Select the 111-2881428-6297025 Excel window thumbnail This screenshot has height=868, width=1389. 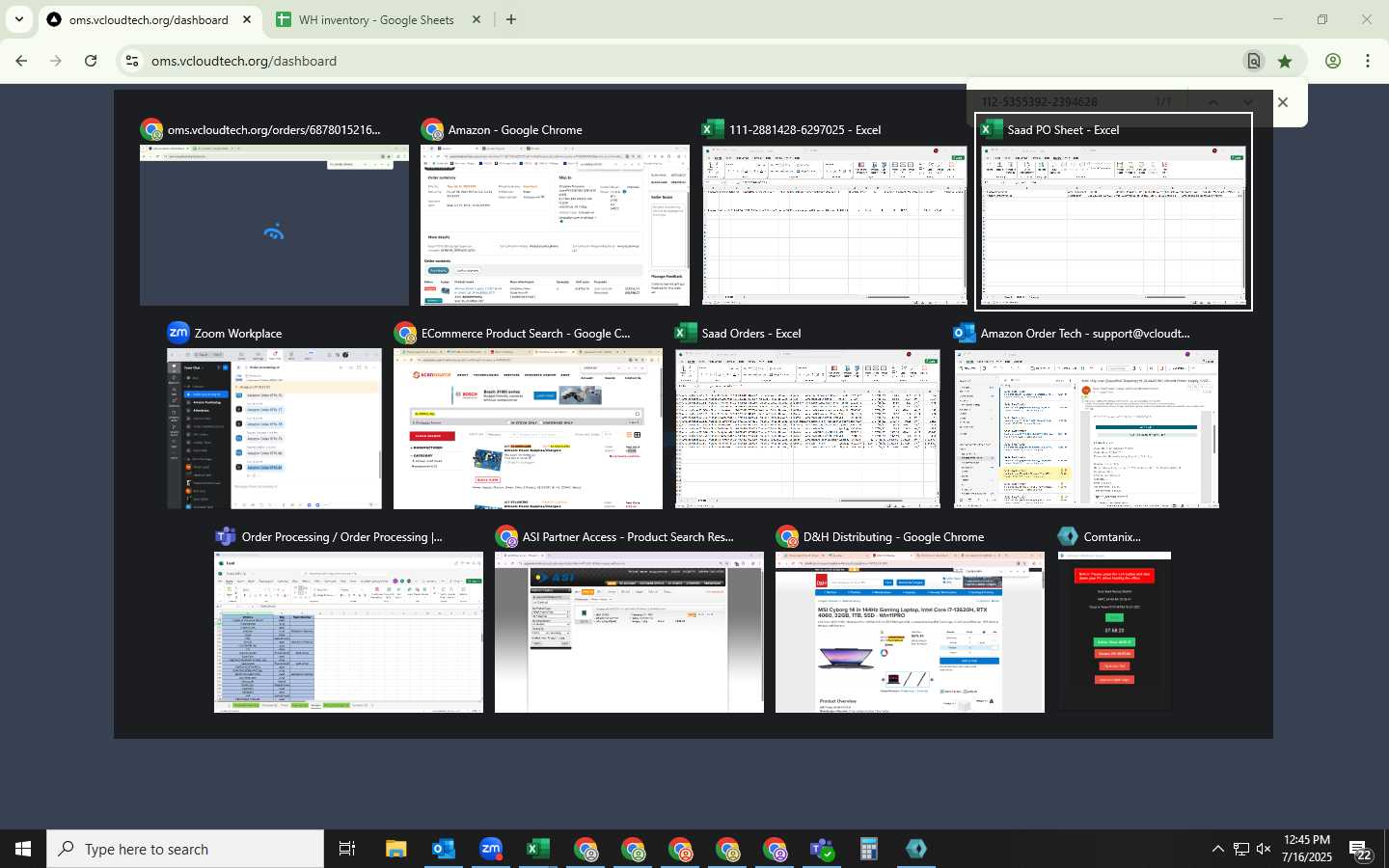(834, 225)
